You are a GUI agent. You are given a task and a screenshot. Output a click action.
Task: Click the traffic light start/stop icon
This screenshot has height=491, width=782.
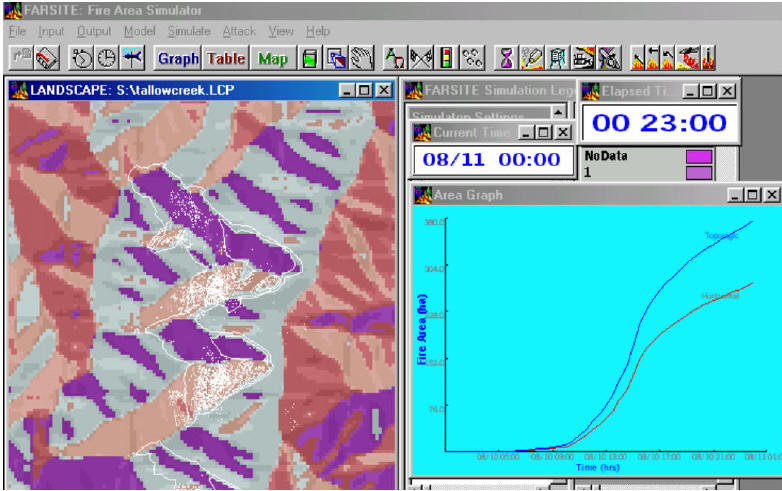coord(446,58)
